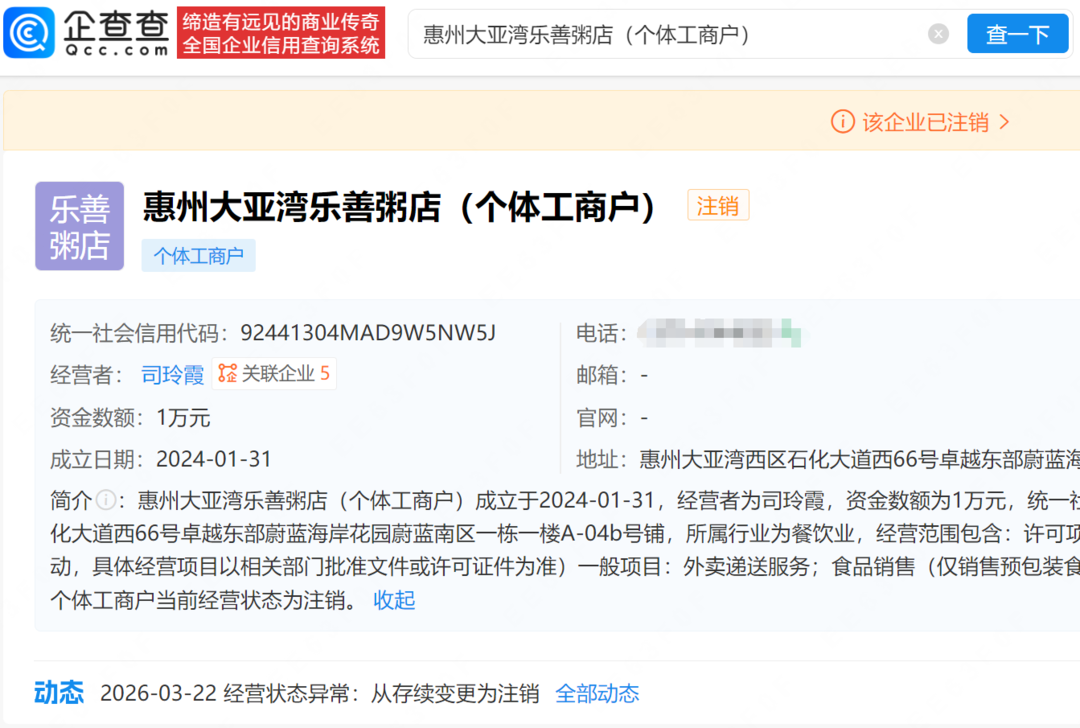Click the 关联企业 network icon
This screenshot has height=728, width=1080.
coord(228,374)
